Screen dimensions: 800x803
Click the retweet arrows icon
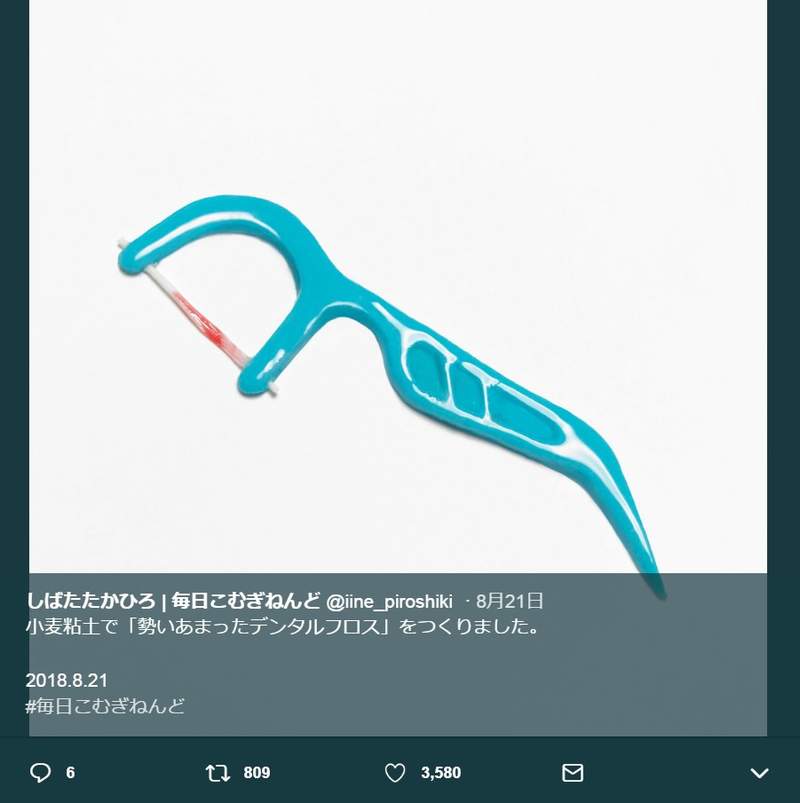218,773
